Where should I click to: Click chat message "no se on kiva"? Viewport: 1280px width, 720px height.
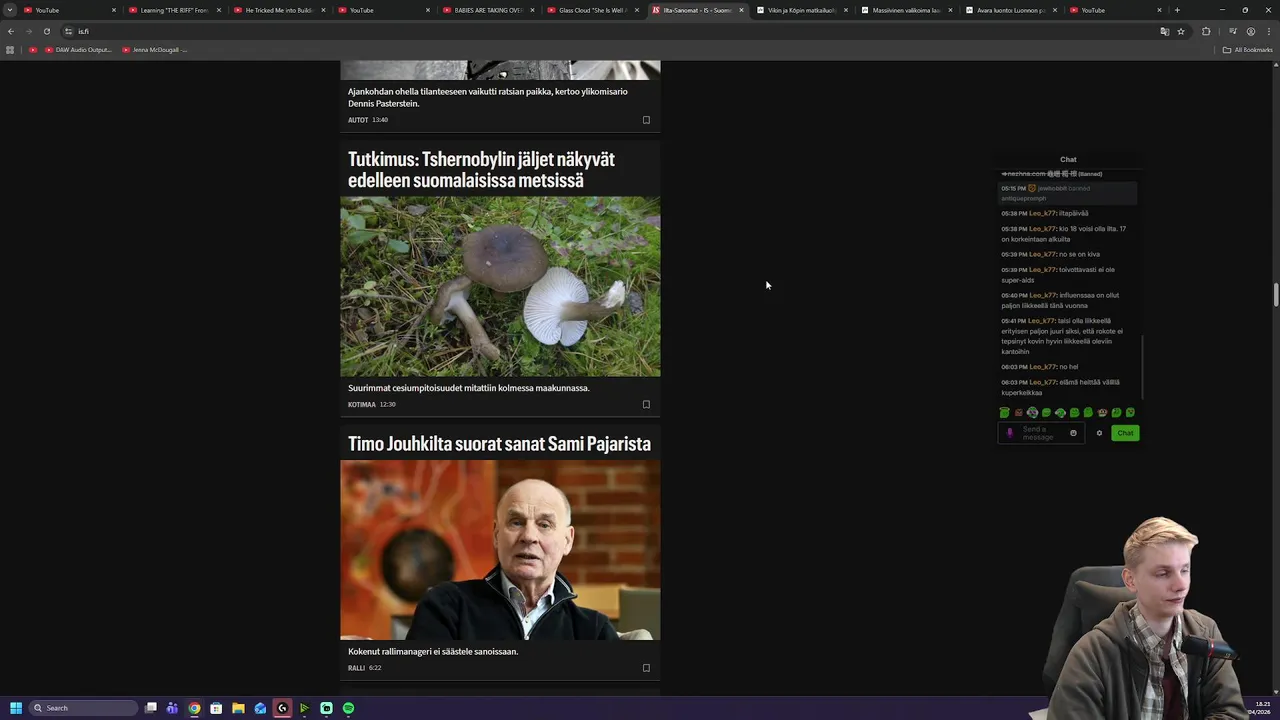point(1079,254)
